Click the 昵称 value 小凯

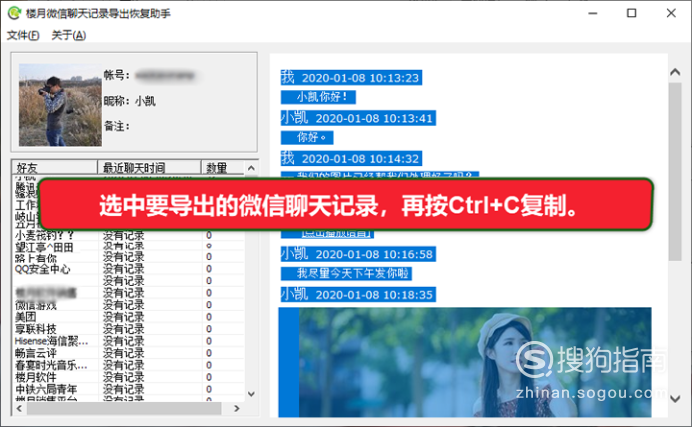point(145,101)
